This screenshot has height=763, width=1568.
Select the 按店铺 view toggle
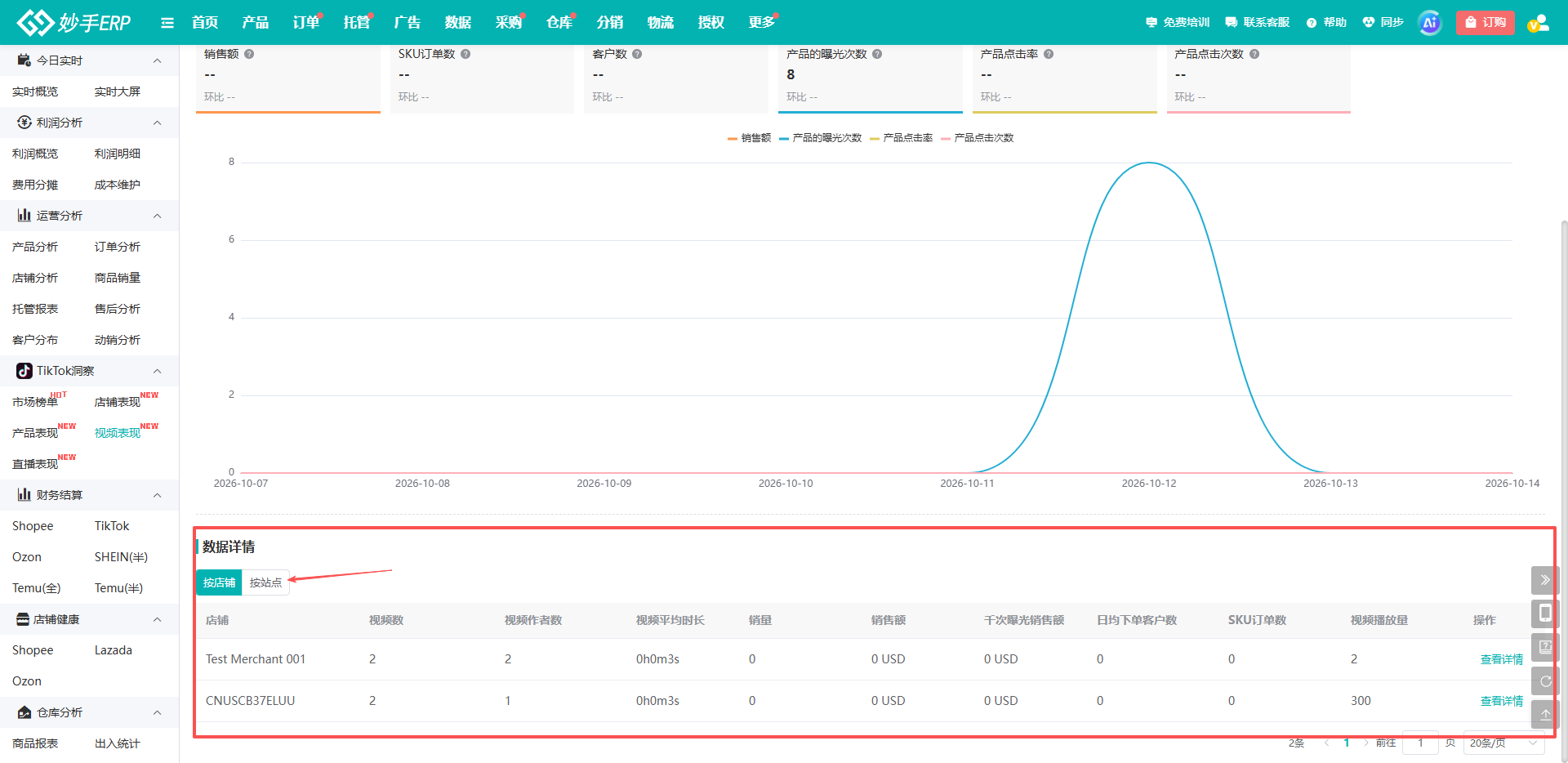point(219,582)
